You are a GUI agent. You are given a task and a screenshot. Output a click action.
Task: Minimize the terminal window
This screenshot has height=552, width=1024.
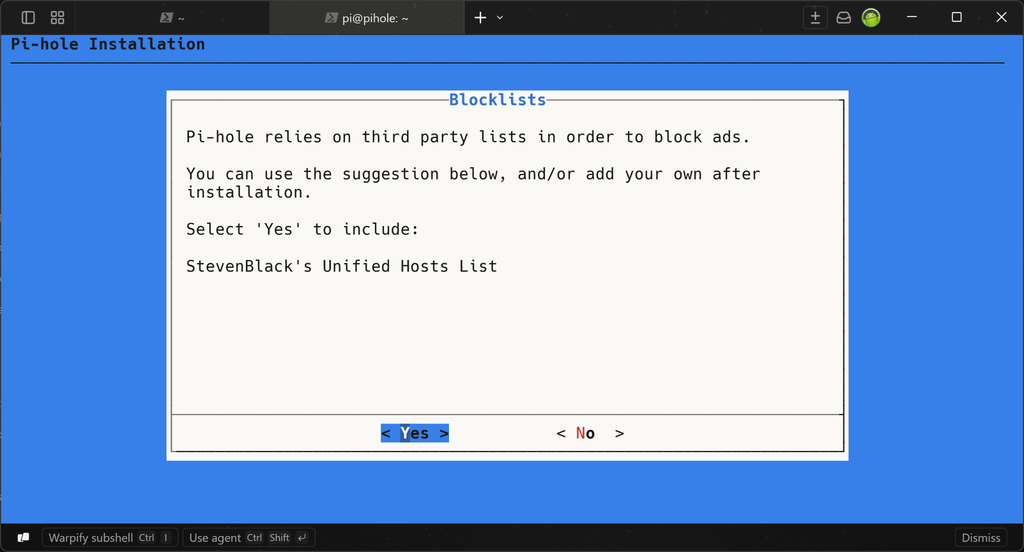click(912, 18)
